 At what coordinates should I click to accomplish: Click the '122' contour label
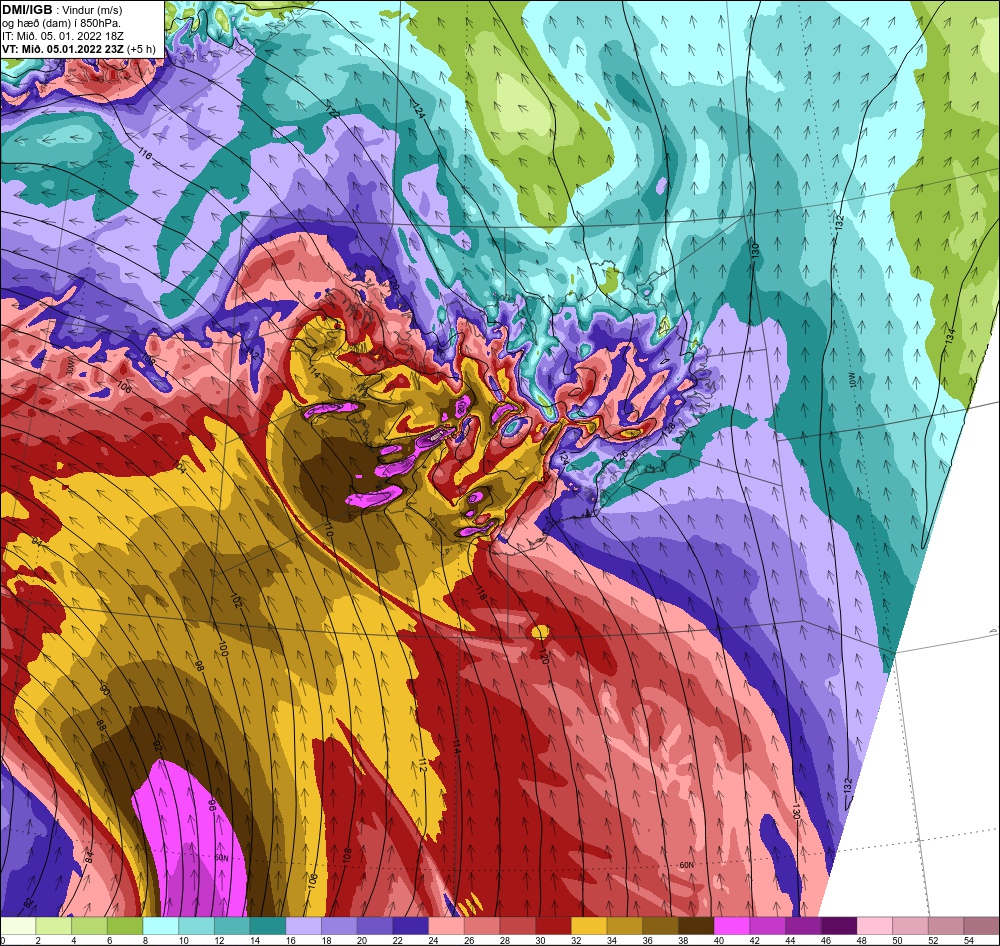click(x=332, y=114)
